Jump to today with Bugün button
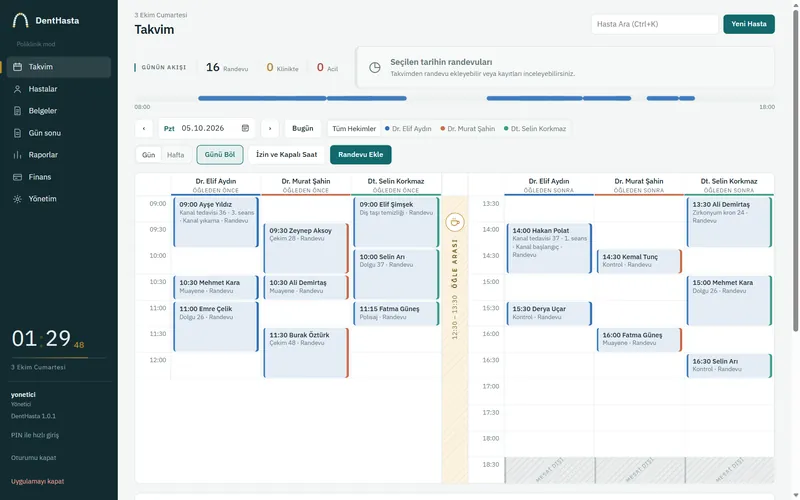The width and height of the screenshot is (800, 500). tap(303, 129)
